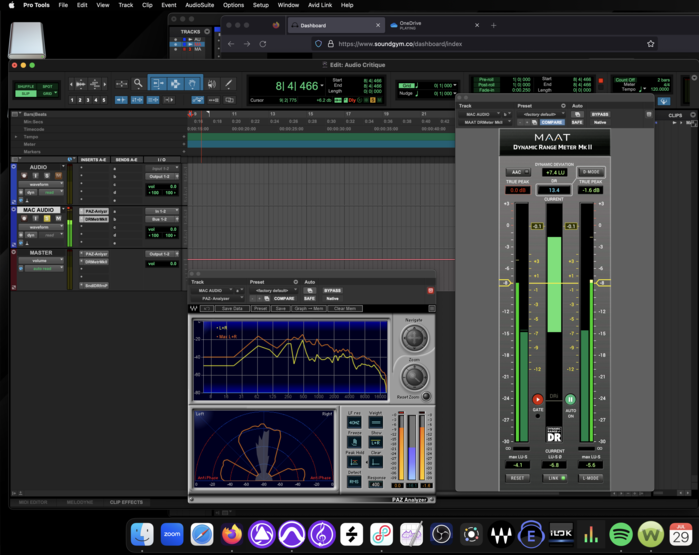The image size is (699, 555).
Task: Switch to OneDrive browser tab
Action: point(432,25)
